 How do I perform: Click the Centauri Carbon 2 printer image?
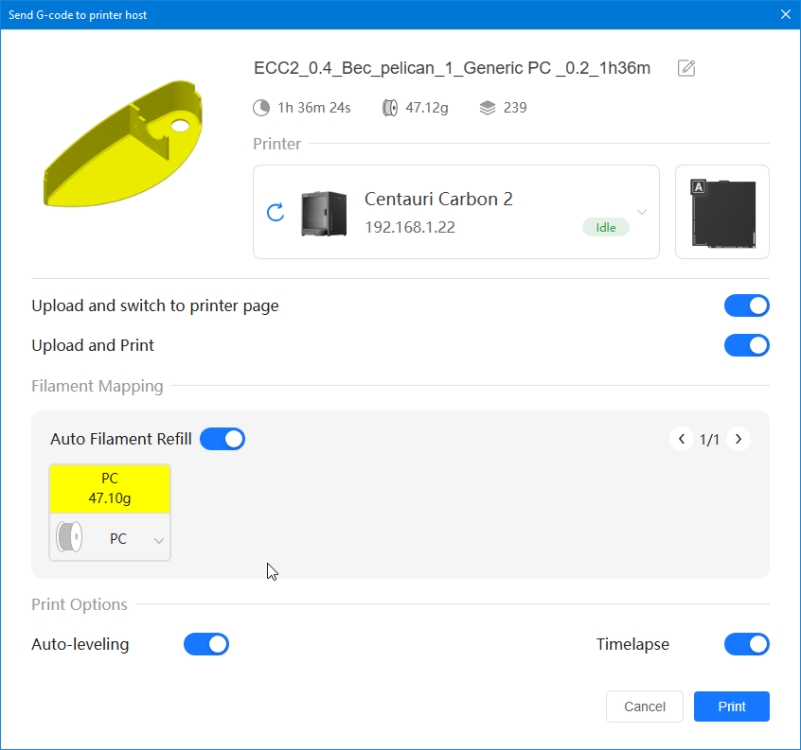[x=324, y=213]
